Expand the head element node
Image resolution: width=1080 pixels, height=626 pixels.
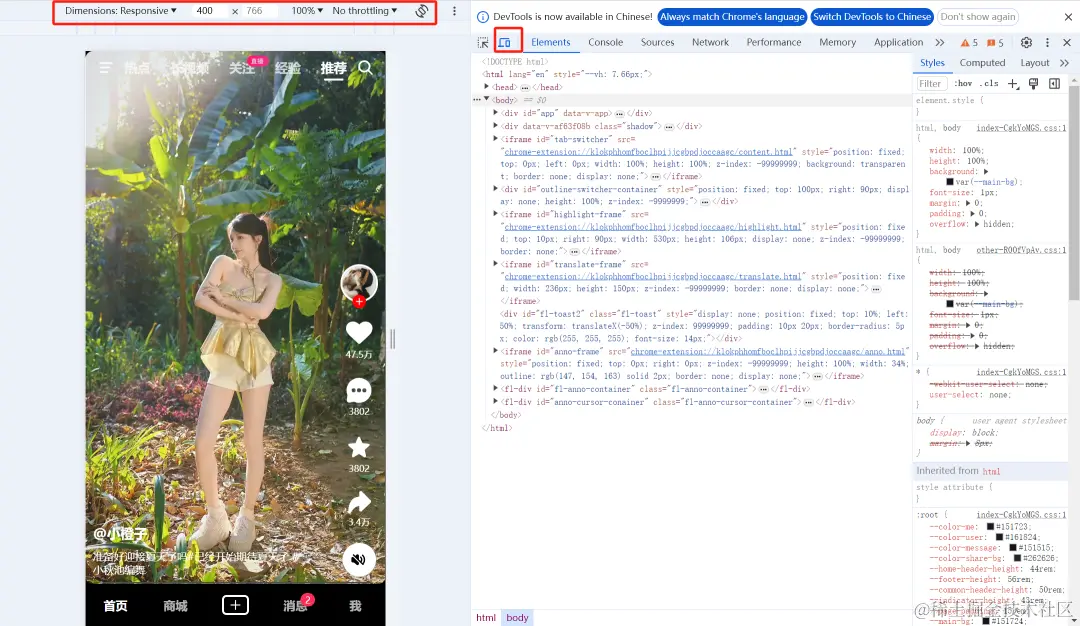(486, 87)
